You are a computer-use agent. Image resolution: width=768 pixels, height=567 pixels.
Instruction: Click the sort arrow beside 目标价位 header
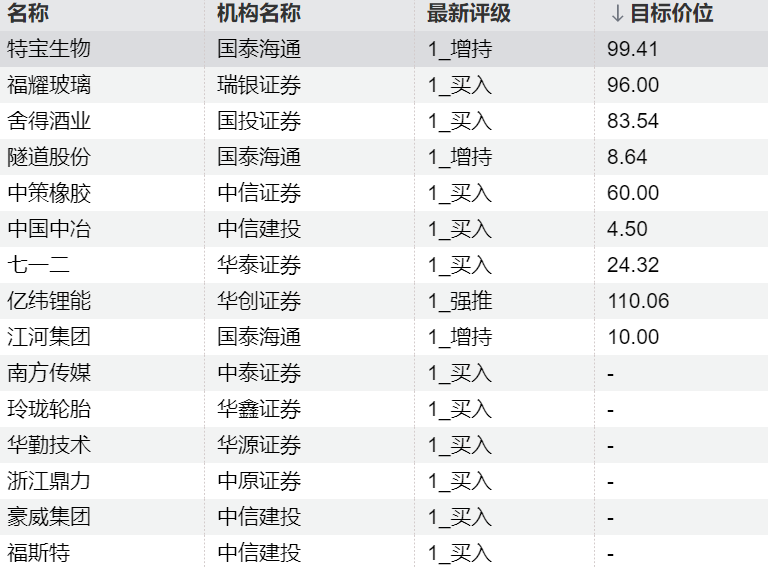point(617,14)
